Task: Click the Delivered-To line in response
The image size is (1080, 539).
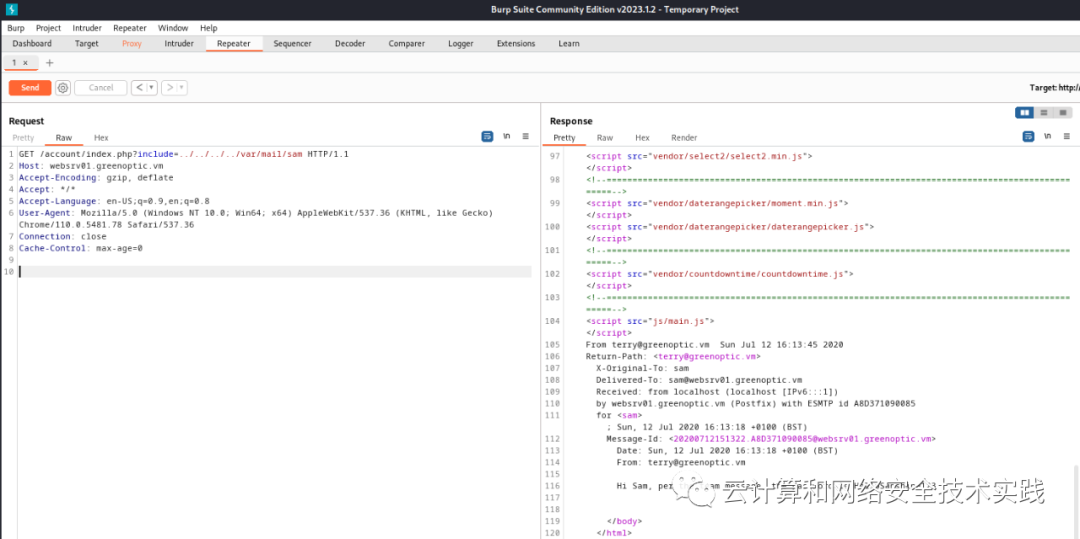Action: (699, 380)
